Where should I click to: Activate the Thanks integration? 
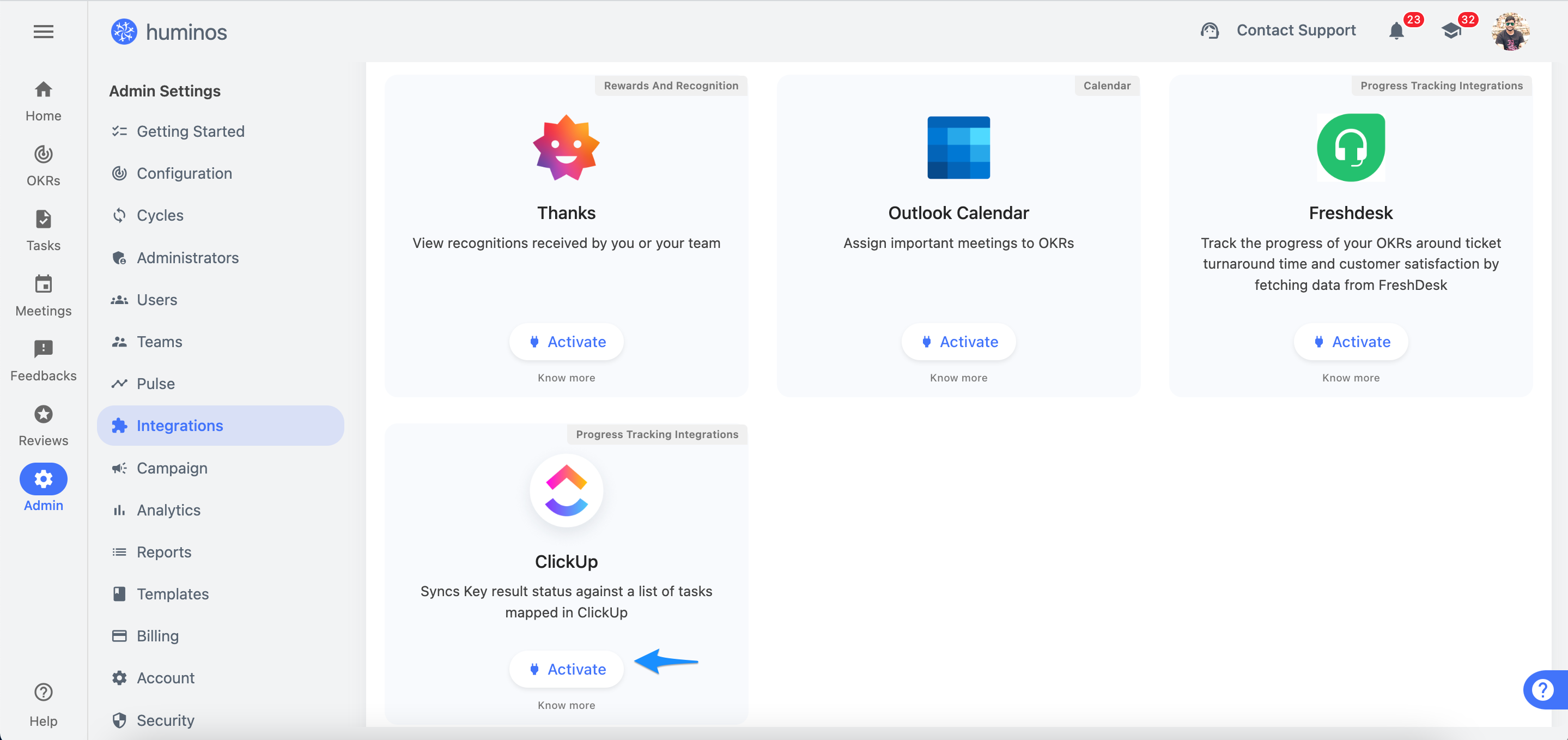[x=566, y=342]
